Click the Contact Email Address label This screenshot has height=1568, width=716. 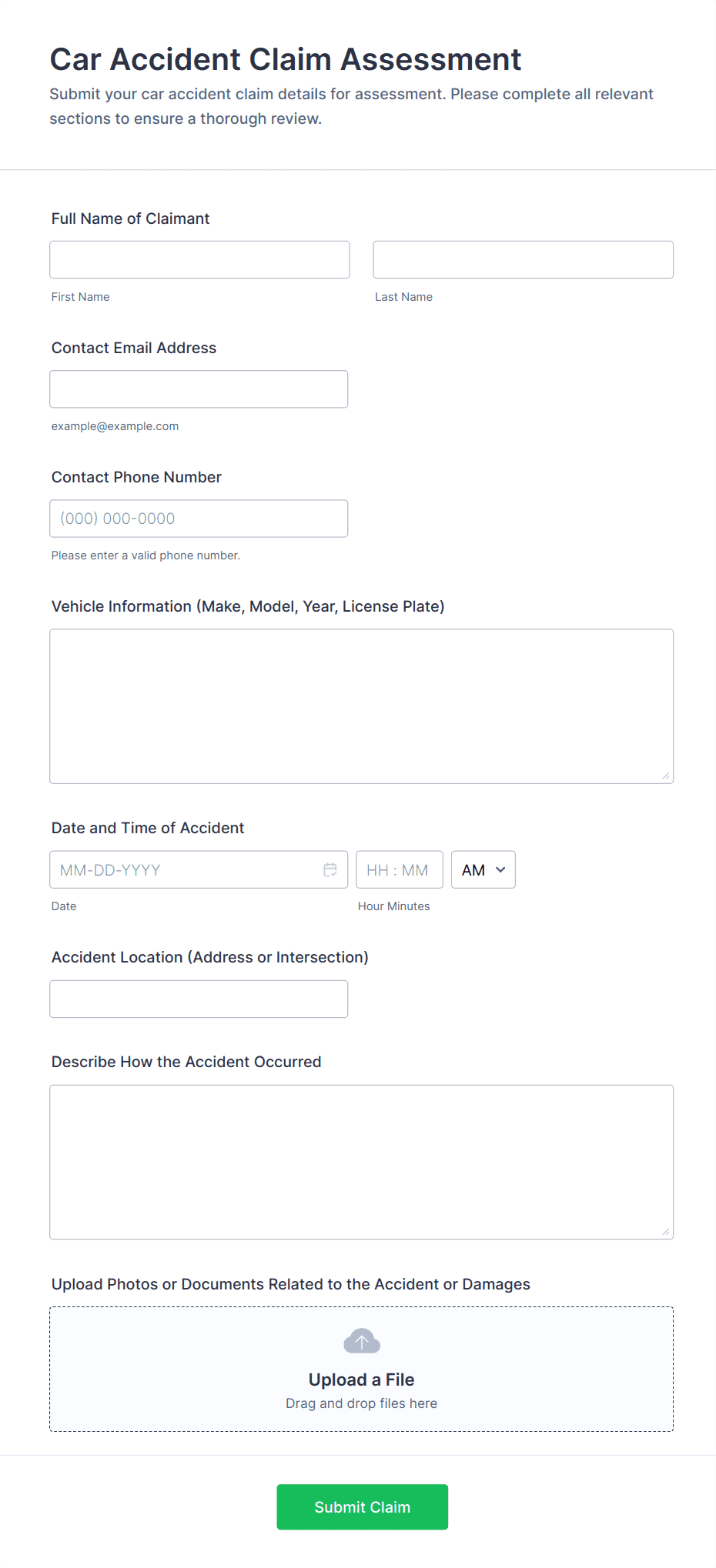[134, 348]
